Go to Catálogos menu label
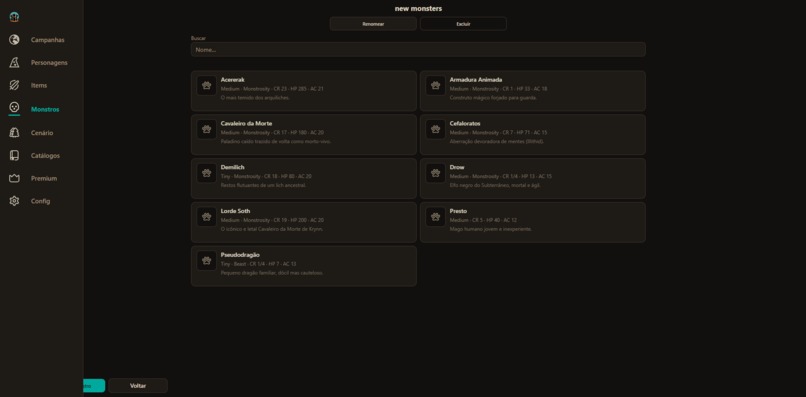Screen dimensions: 806x397 tap(45, 156)
